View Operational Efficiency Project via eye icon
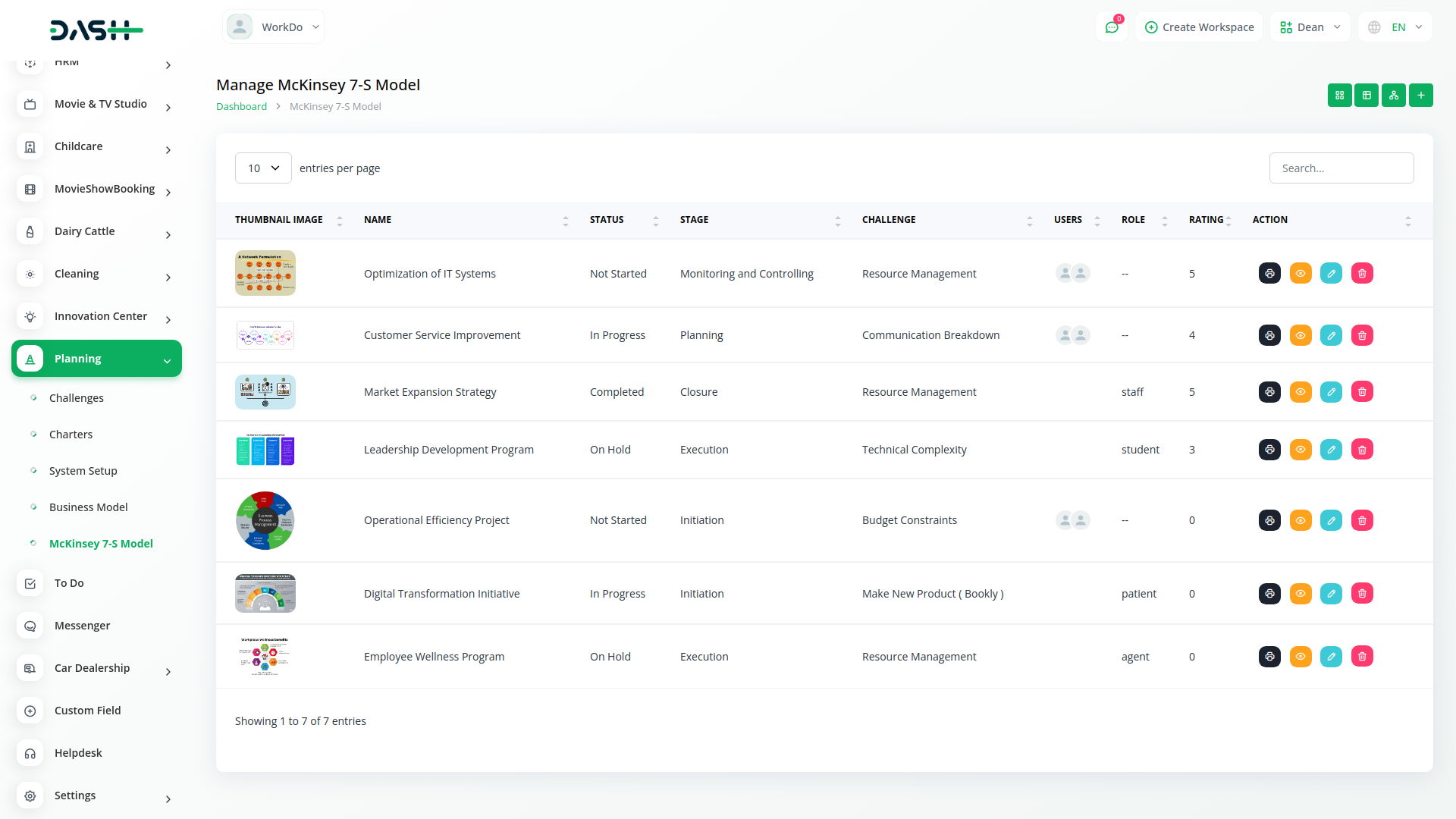 pos(1301,520)
